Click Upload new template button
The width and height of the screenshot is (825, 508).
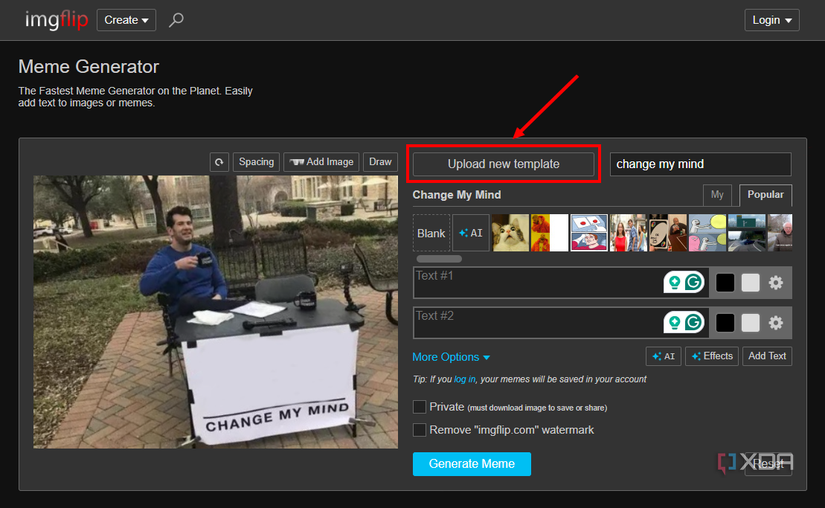tap(504, 164)
